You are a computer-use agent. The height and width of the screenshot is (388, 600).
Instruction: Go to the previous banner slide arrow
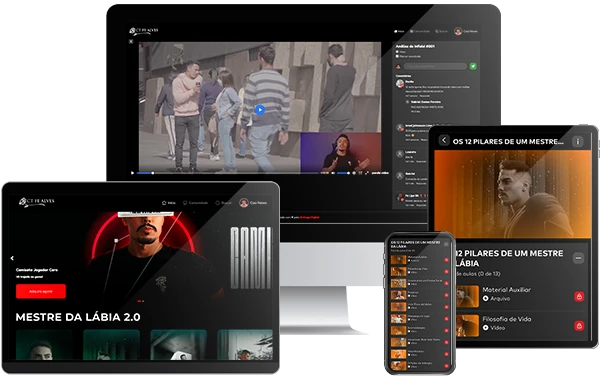(12, 258)
